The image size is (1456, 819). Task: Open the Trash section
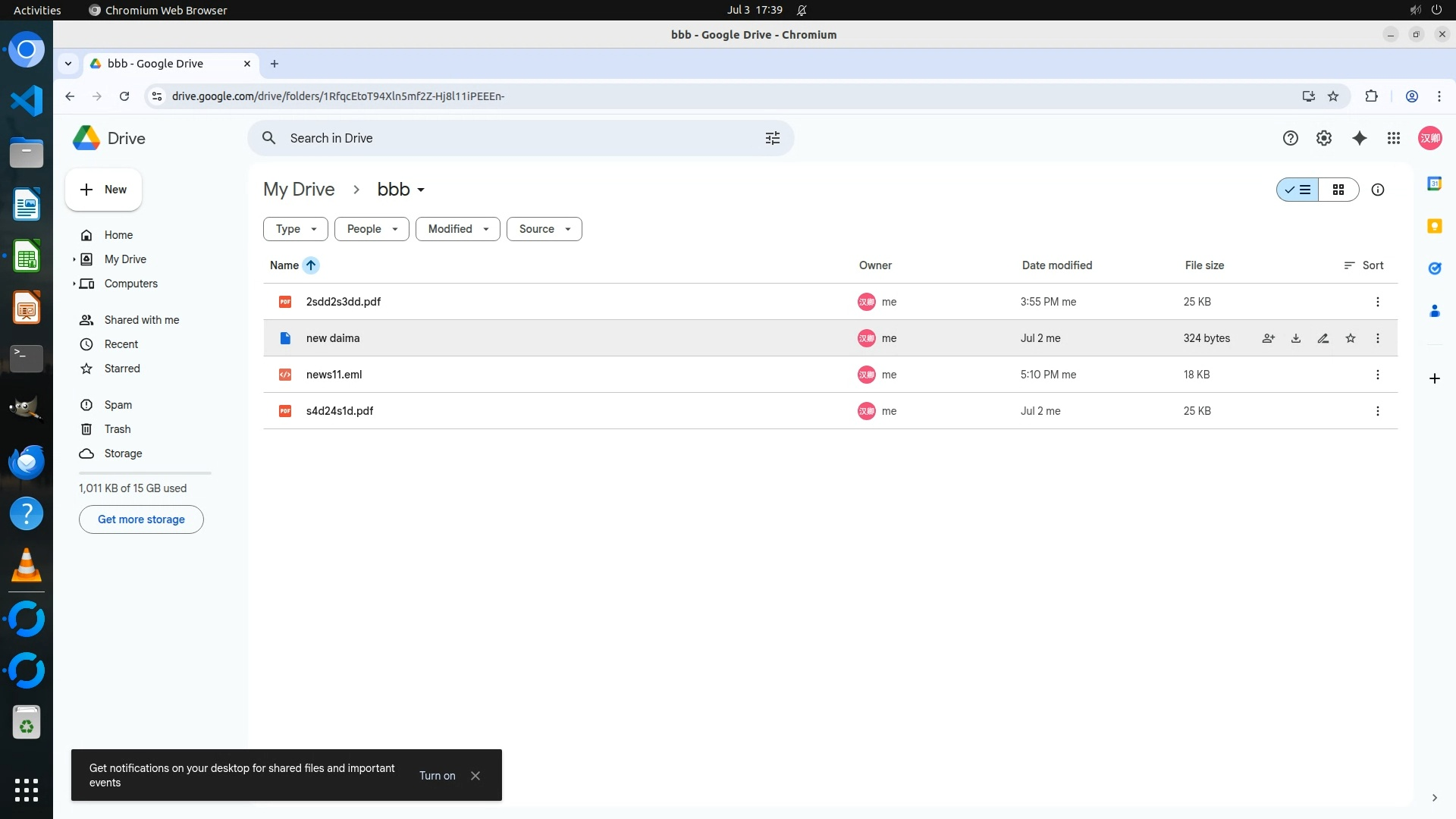pyautogui.click(x=118, y=429)
